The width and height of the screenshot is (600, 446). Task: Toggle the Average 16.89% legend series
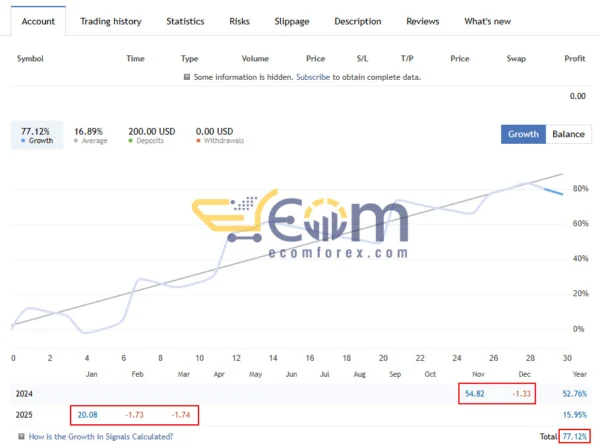[91, 135]
